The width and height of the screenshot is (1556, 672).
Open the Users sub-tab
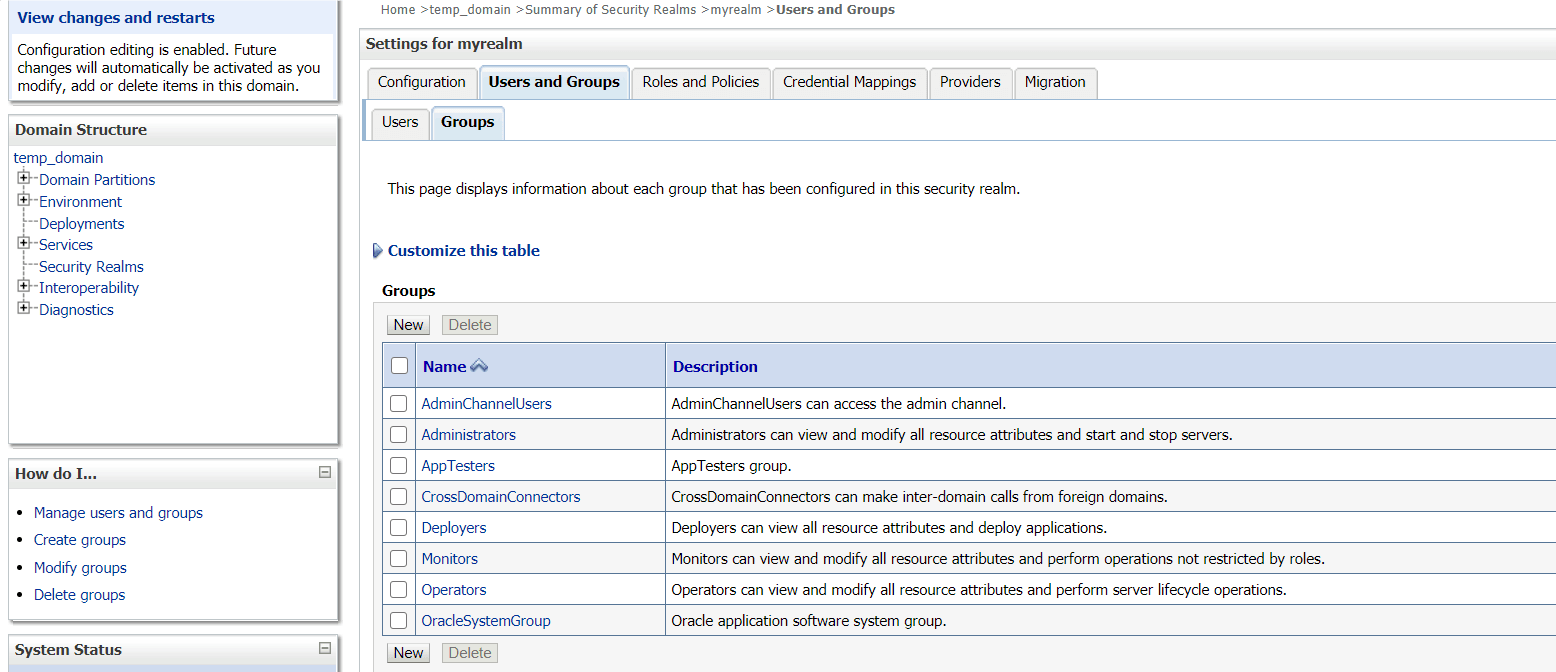[400, 122]
